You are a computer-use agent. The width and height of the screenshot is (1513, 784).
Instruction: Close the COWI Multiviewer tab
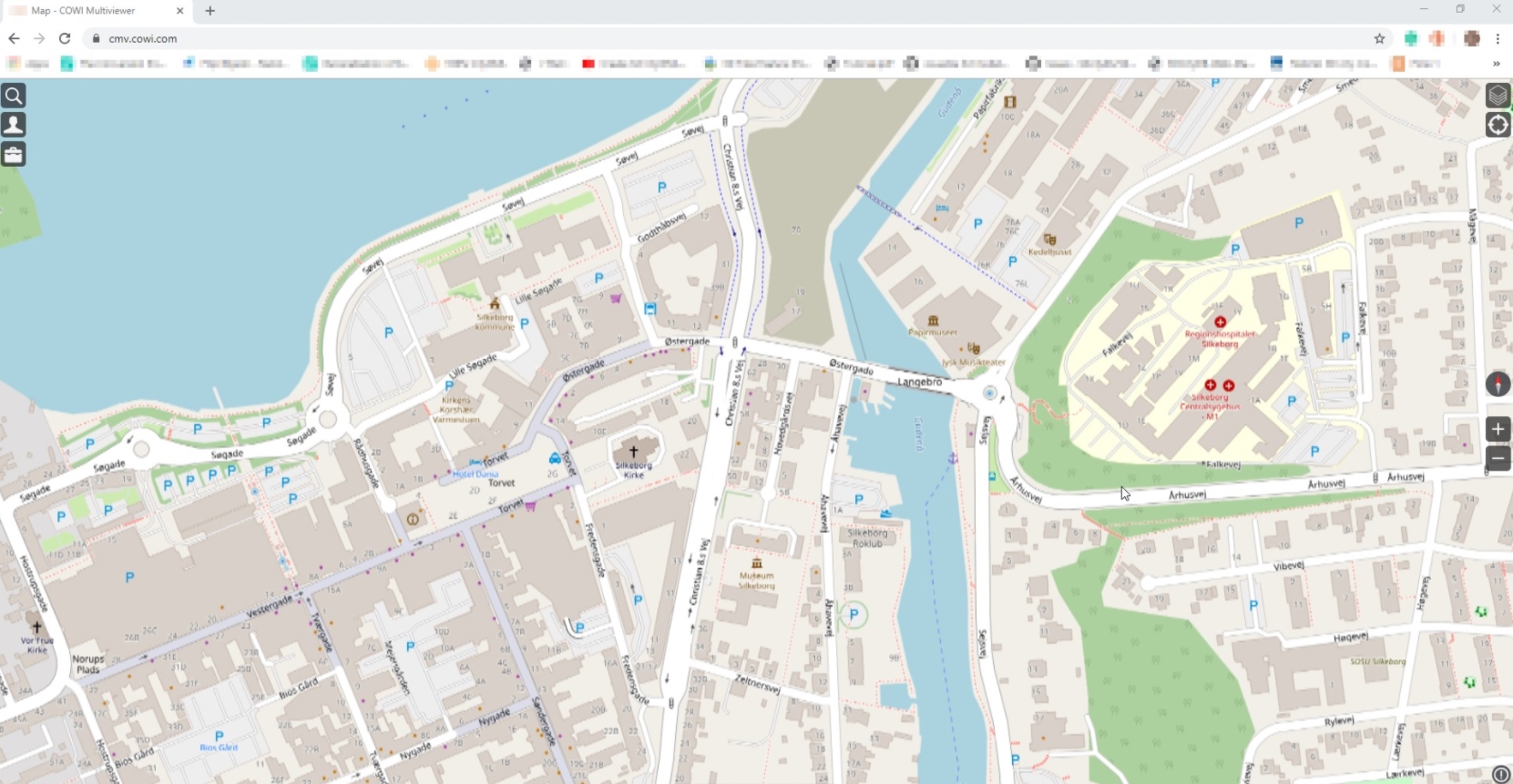tap(179, 11)
